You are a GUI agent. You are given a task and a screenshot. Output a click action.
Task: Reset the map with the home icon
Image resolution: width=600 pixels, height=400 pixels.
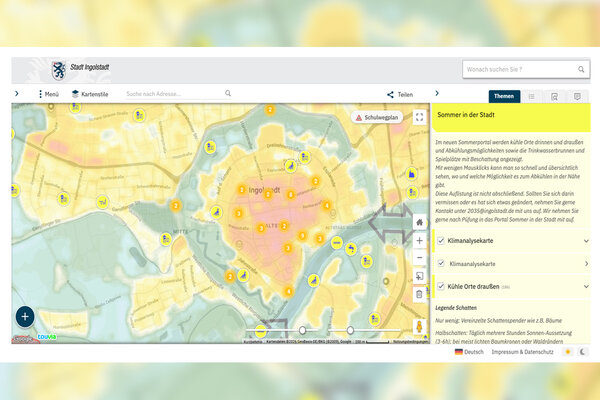click(419, 222)
